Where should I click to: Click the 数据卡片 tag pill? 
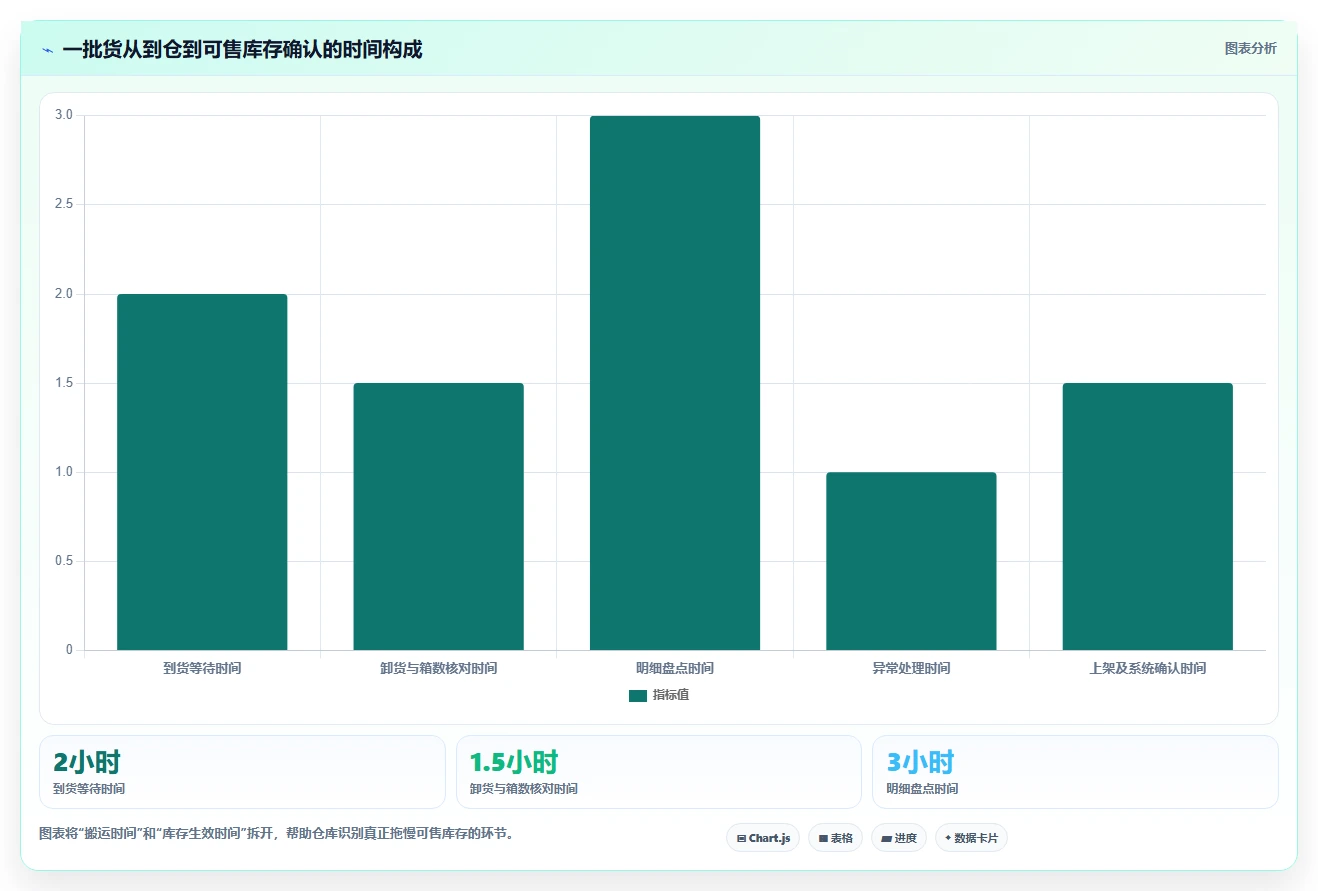coord(971,838)
